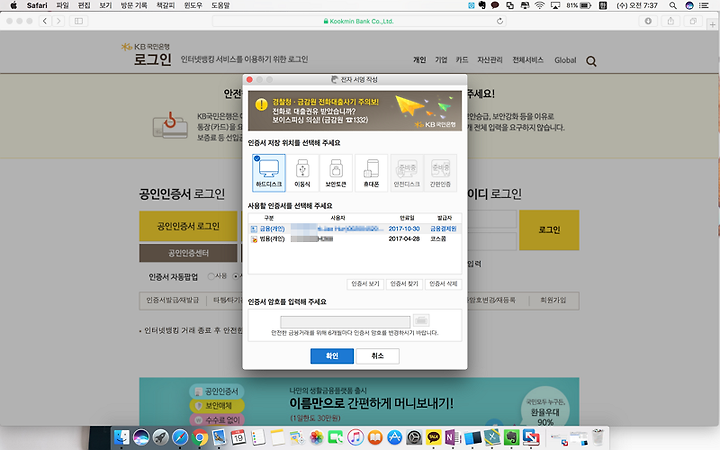This screenshot has width=720, height=450.
Task: Click Safari's back arrow button
Action: click(45, 21)
